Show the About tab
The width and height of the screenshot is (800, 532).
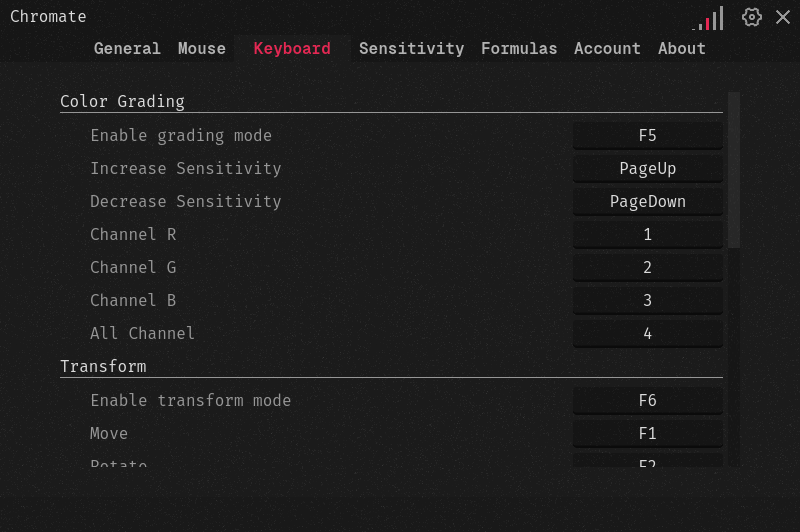(682, 48)
